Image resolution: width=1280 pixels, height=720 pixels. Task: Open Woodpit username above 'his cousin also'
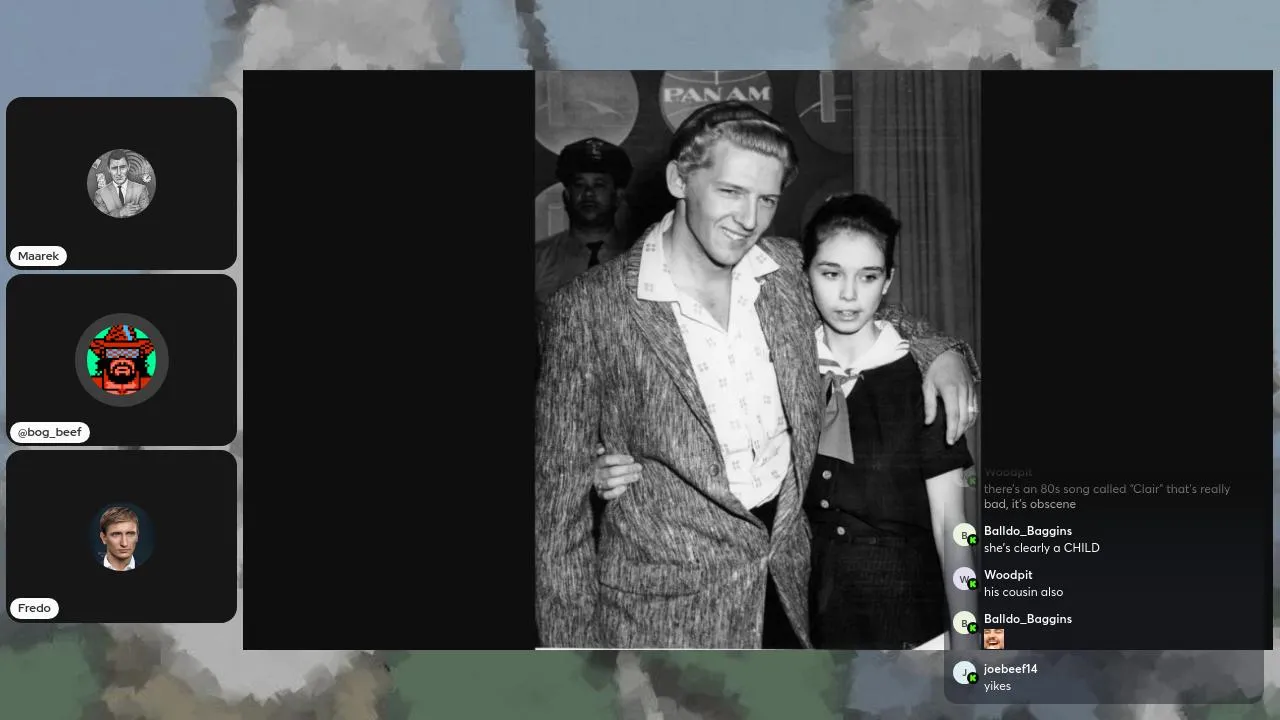point(1008,575)
